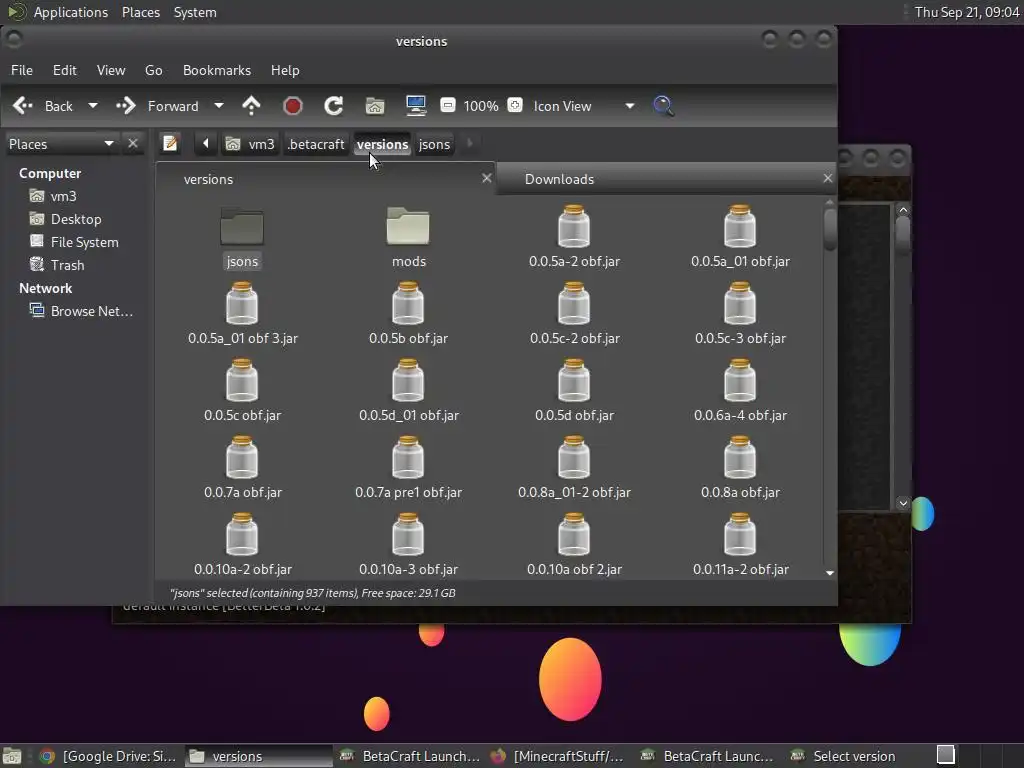Close the Downloads tab
This screenshot has height=768, width=1024.
point(827,178)
